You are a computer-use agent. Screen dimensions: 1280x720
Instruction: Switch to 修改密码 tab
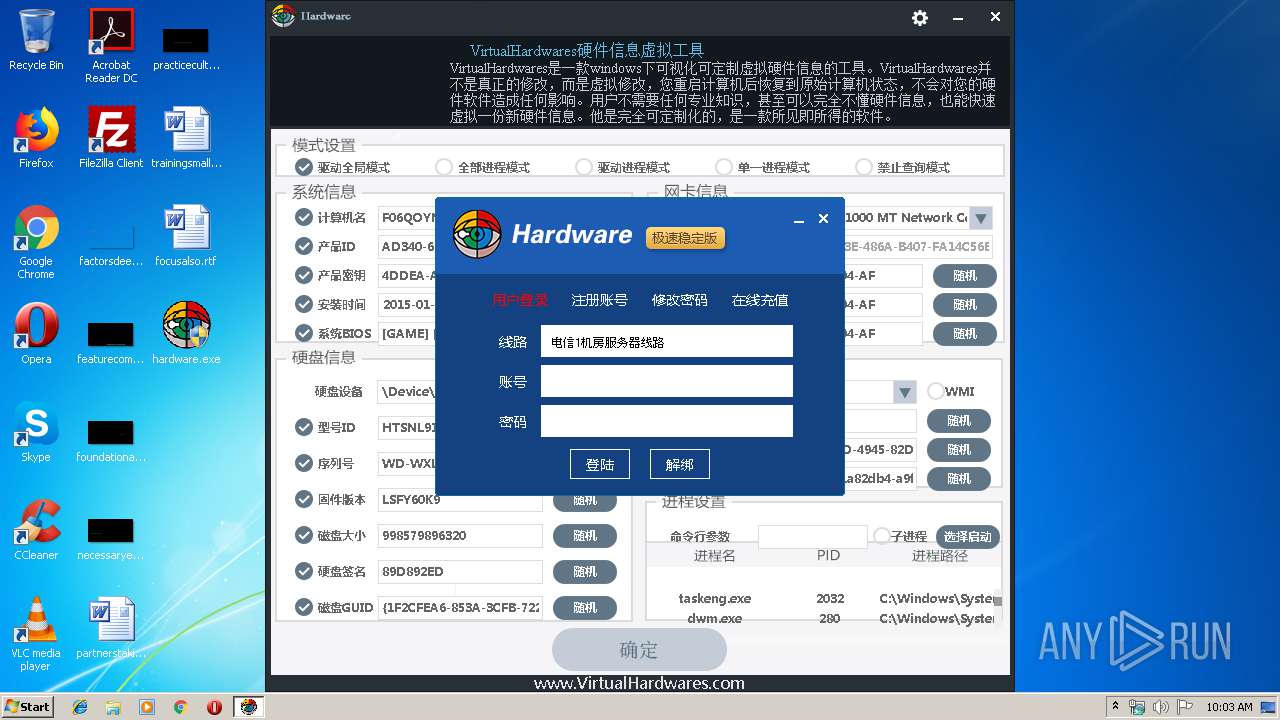click(x=680, y=300)
